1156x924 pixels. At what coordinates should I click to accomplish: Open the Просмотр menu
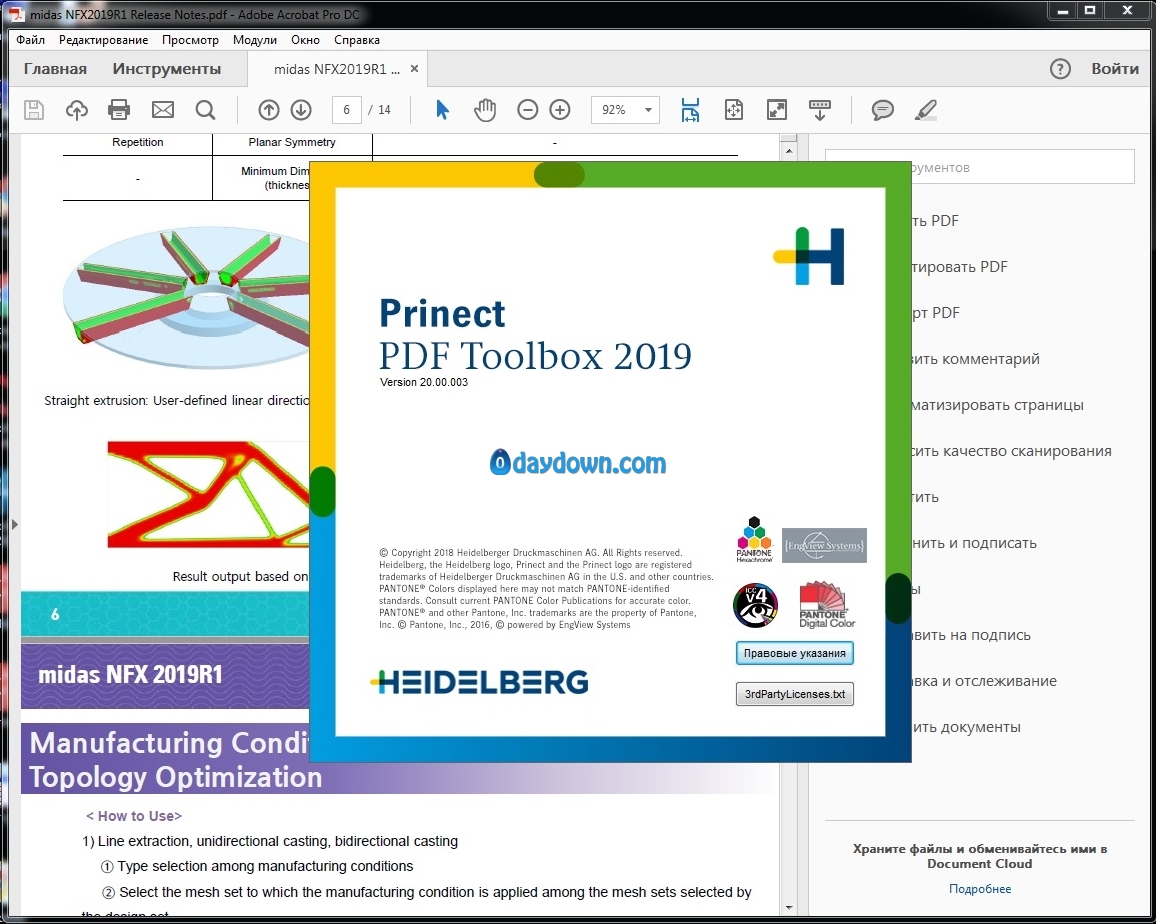(190, 40)
